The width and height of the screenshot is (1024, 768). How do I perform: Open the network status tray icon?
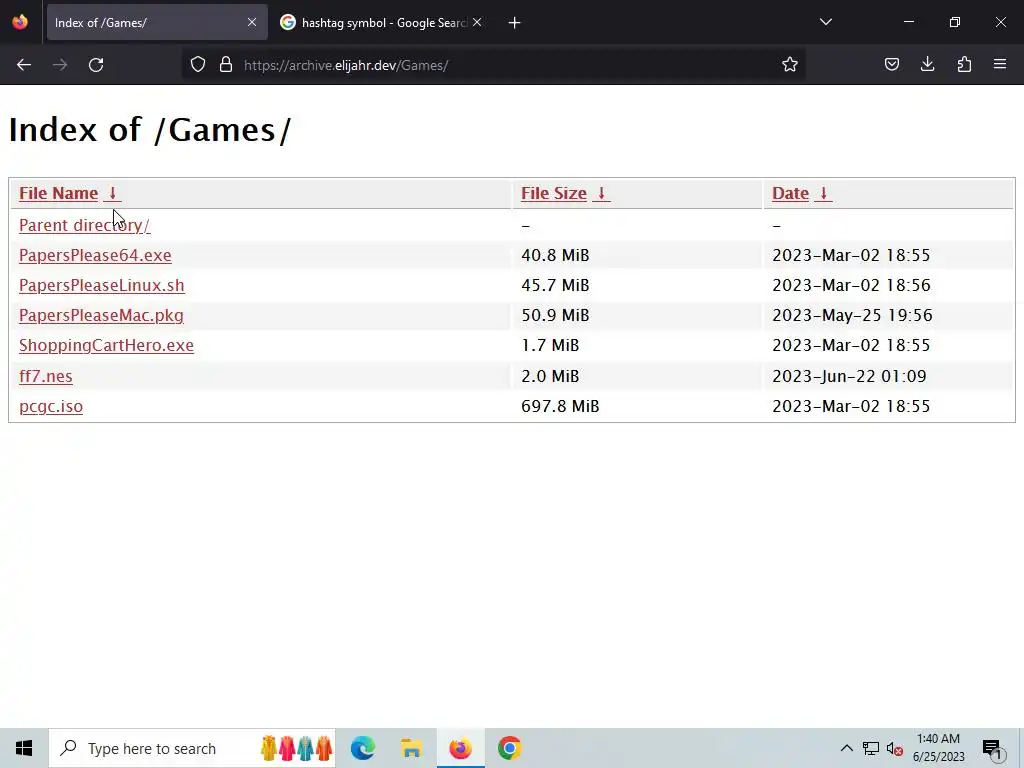coord(871,748)
